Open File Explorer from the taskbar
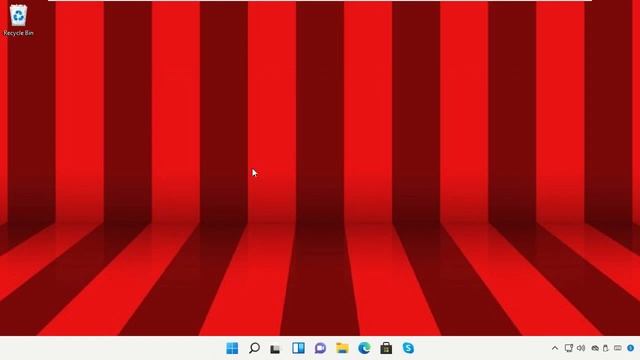 coord(342,348)
